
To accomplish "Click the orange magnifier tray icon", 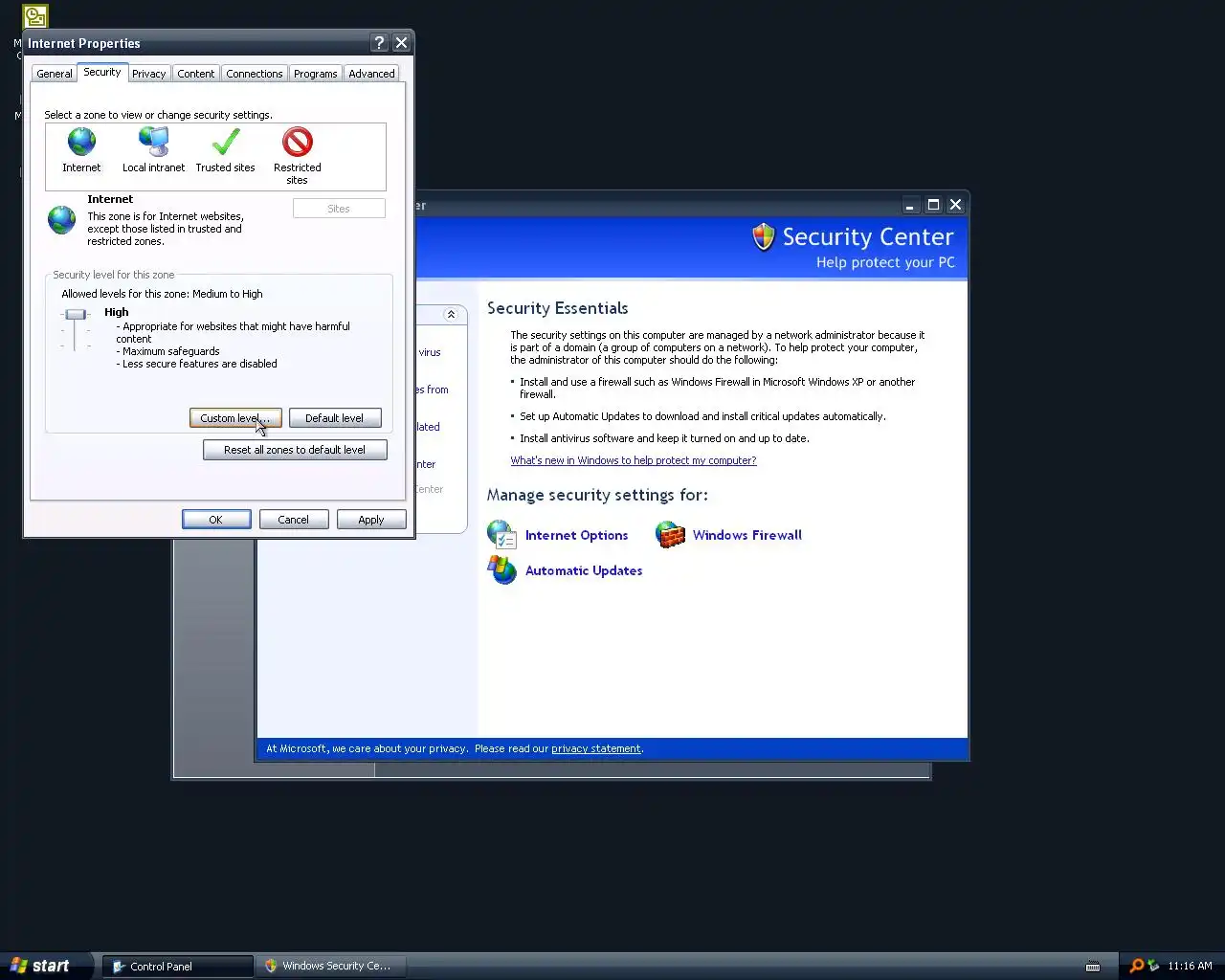I will (1136, 966).
